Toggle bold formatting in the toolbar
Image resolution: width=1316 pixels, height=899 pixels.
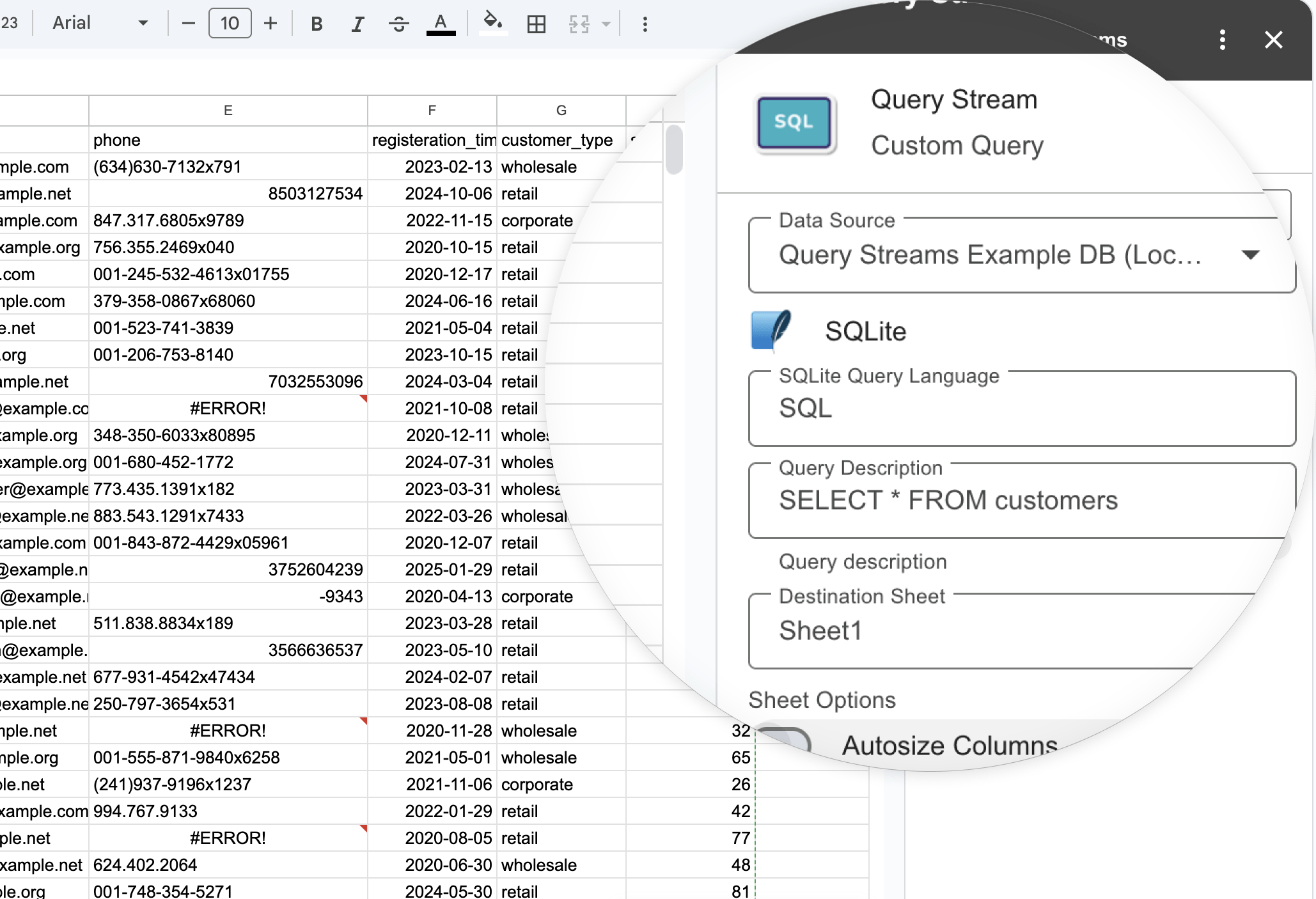316,24
